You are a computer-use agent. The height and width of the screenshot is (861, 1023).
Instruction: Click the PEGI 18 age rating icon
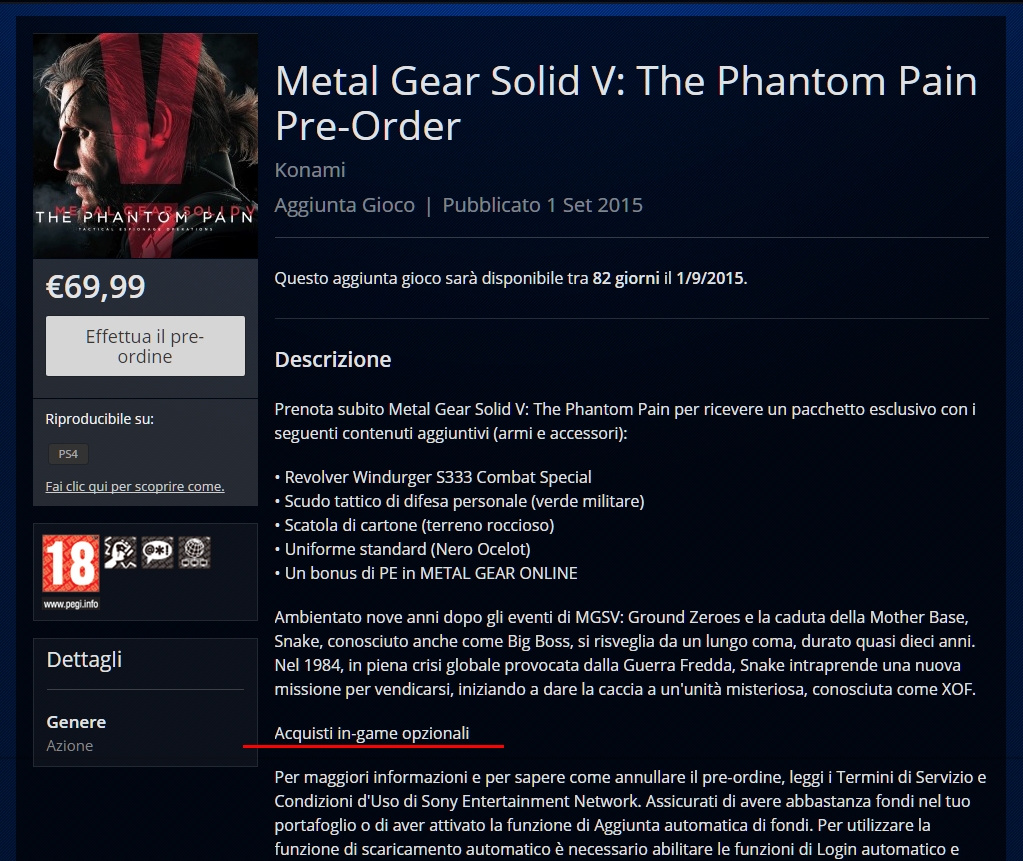tap(71, 563)
